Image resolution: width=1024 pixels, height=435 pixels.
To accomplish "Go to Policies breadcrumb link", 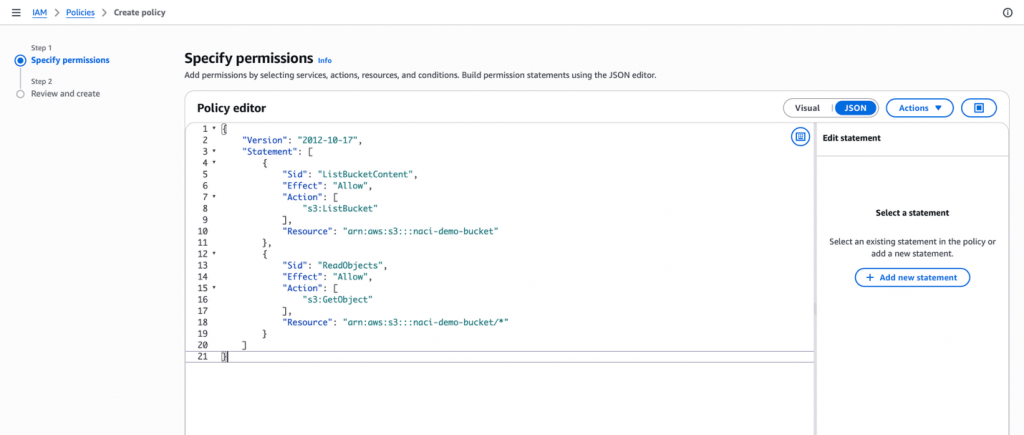I will (80, 12).
